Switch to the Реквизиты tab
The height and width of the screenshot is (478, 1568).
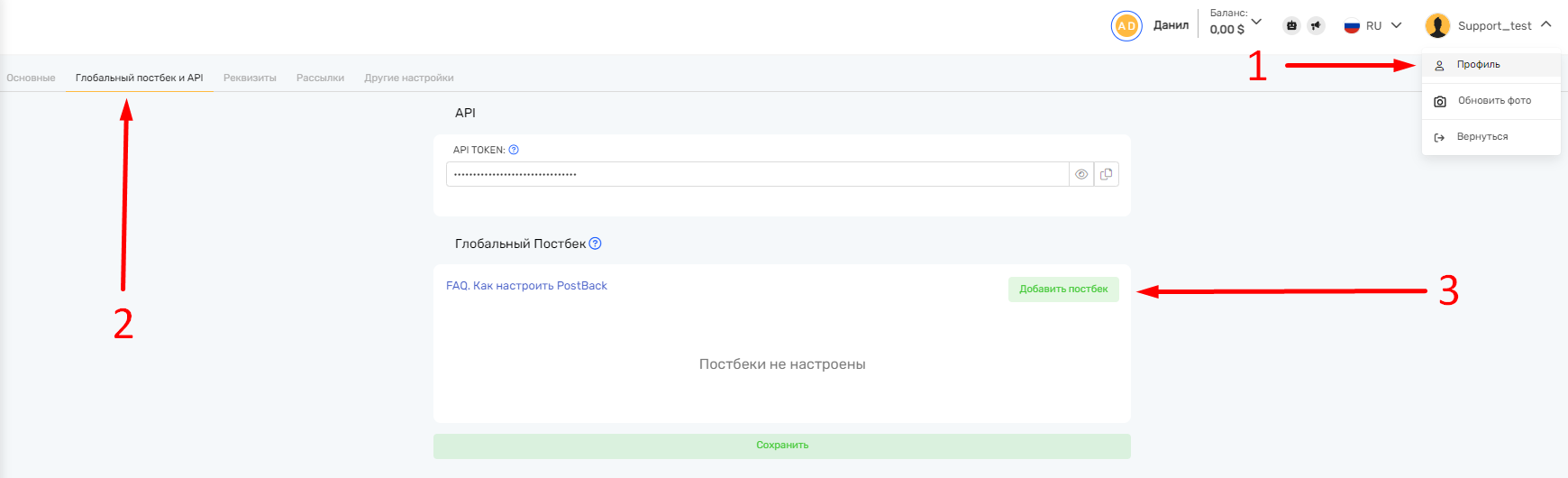[250, 78]
